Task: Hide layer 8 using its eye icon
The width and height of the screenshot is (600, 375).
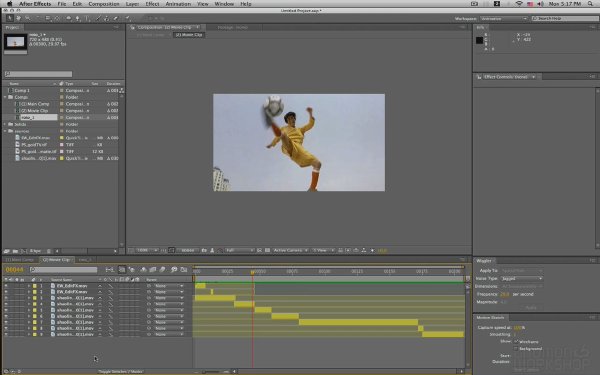Action: (6, 328)
